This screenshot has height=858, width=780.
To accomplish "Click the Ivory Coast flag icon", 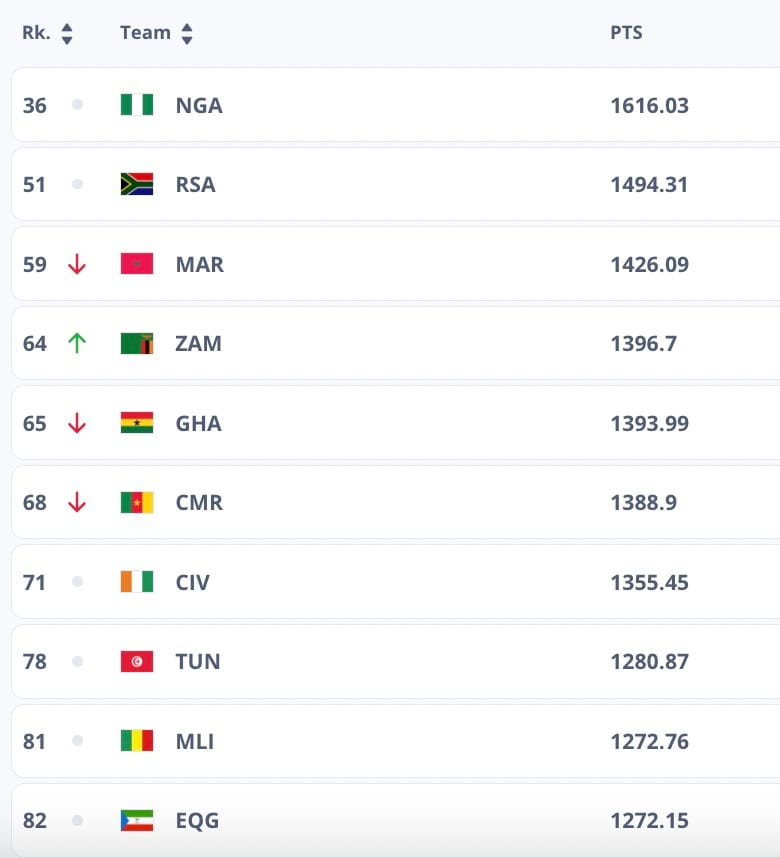I will [x=137, y=582].
